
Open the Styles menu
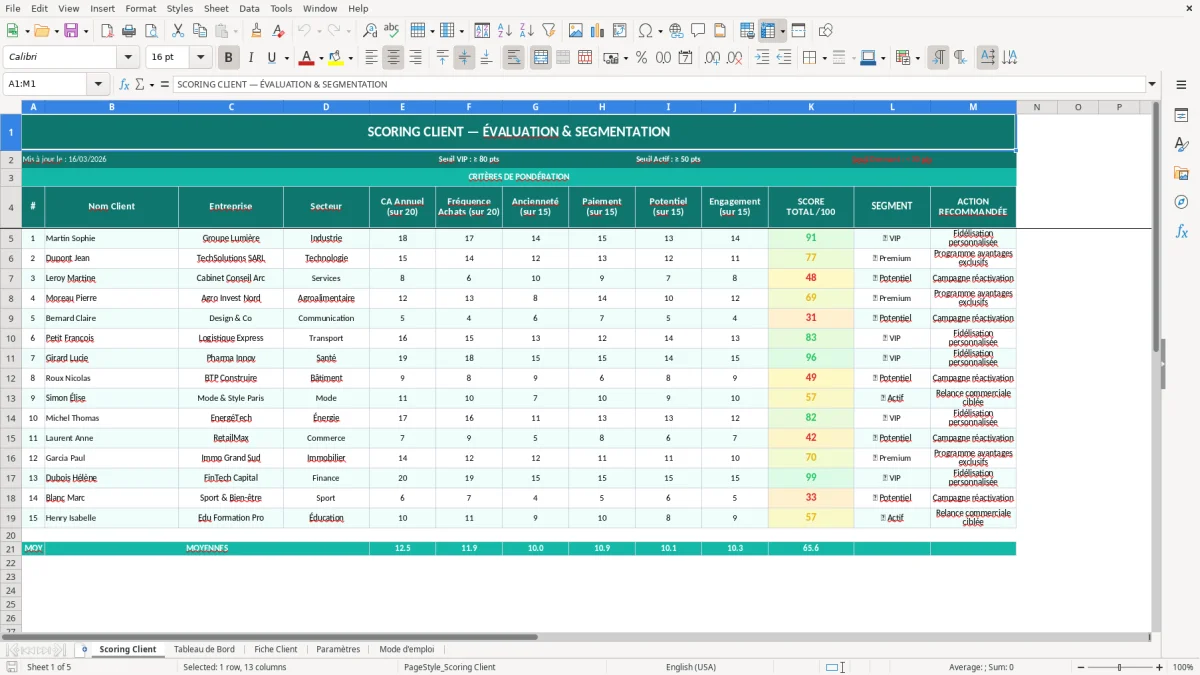[180, 8]
